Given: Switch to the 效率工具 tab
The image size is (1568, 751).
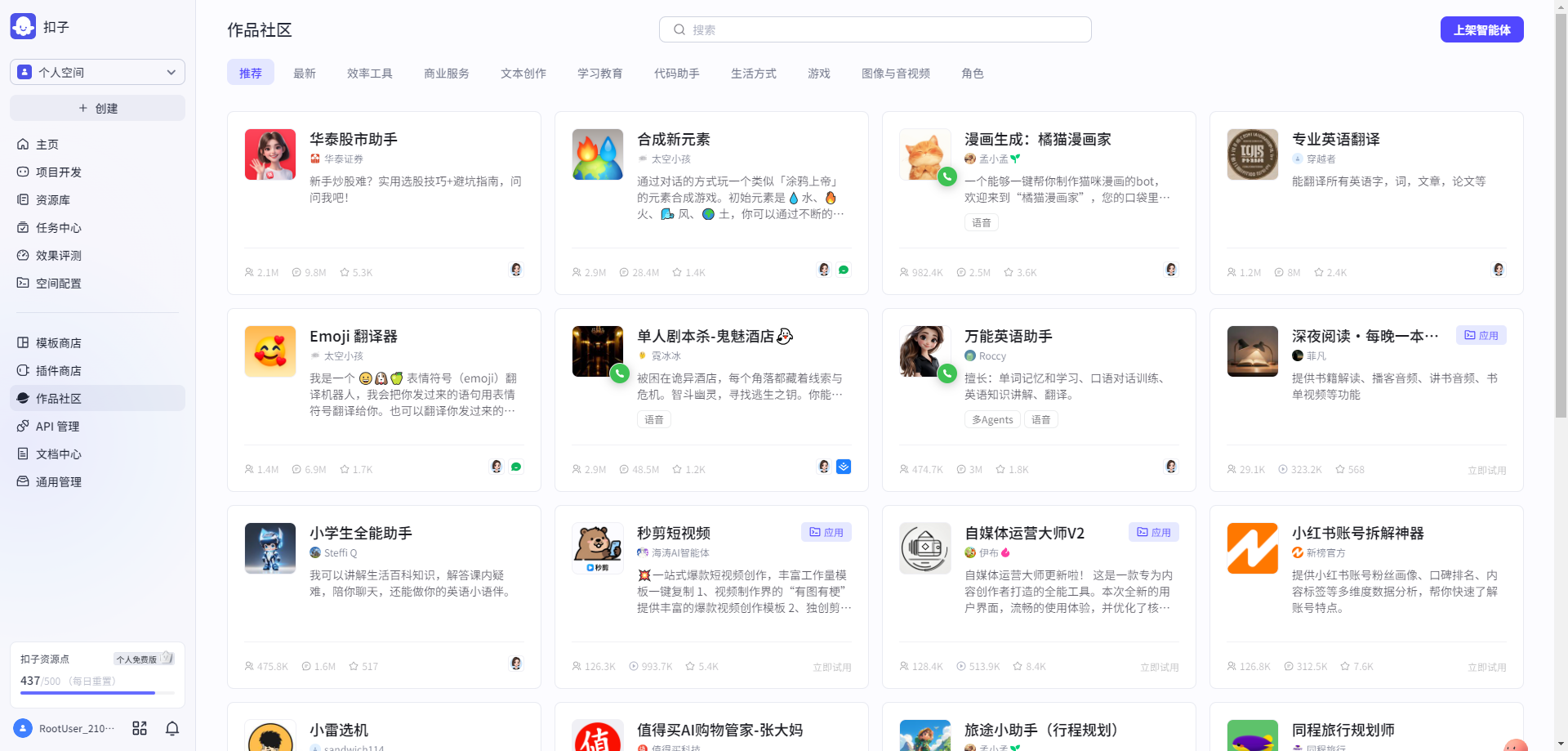Looking at the screenshot, I should point(370,73).
